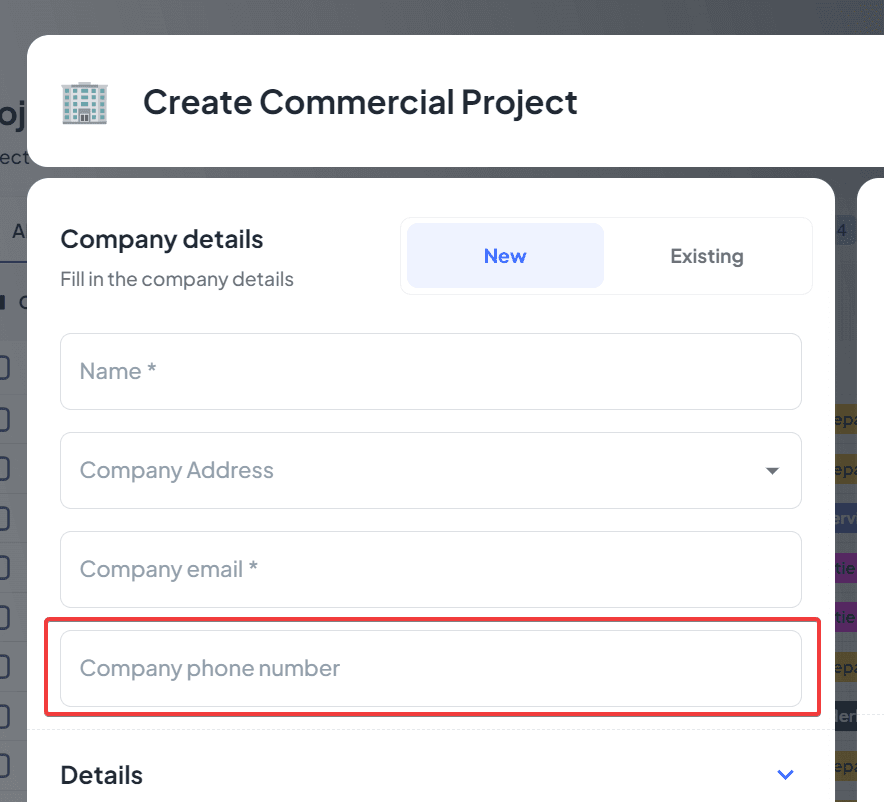Switch to the Existing company tab
The height and width of the screenshot is (802, 884).
(706, 256)
